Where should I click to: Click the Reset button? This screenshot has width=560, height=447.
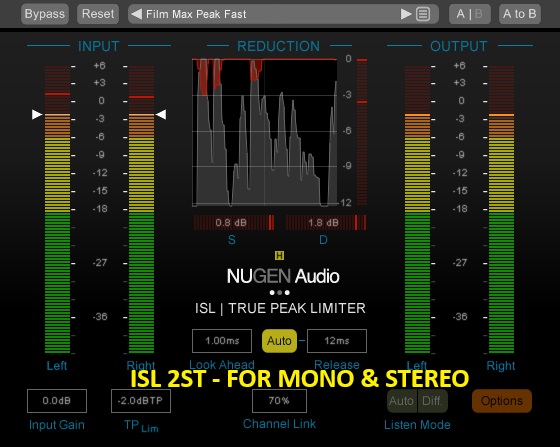point(98,14)
